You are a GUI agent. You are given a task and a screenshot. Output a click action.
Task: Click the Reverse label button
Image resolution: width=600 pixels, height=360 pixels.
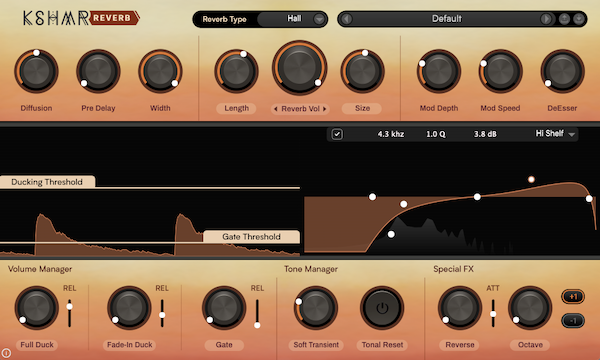coord(460,345)
